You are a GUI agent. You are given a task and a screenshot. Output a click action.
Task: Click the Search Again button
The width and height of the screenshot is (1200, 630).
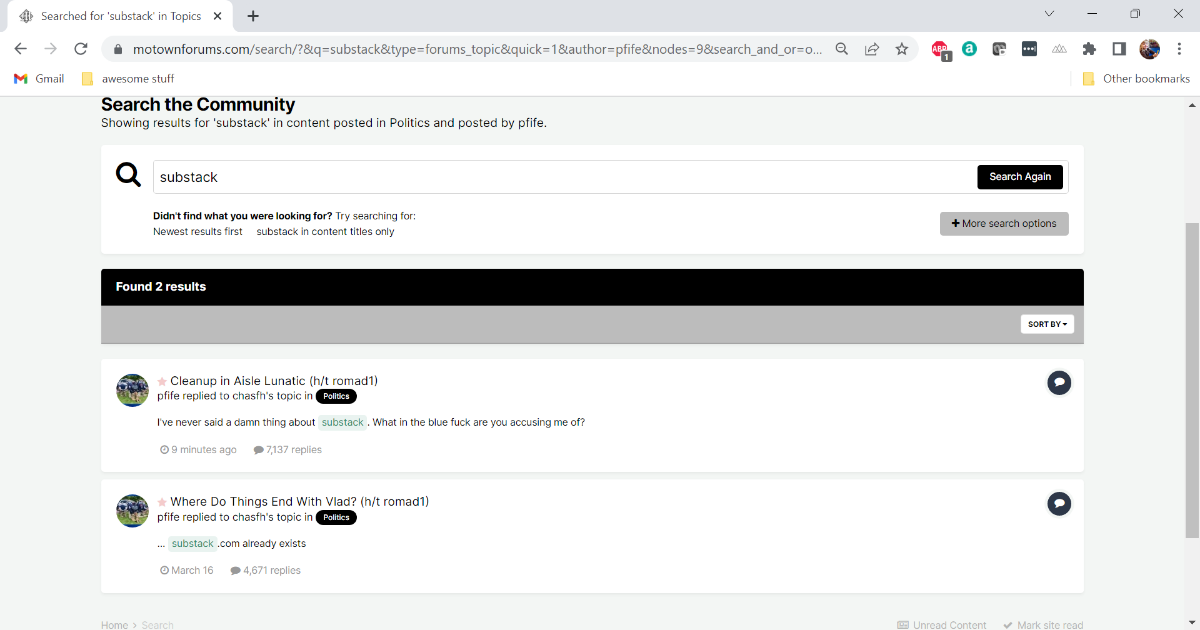[x=1020, y=177]
